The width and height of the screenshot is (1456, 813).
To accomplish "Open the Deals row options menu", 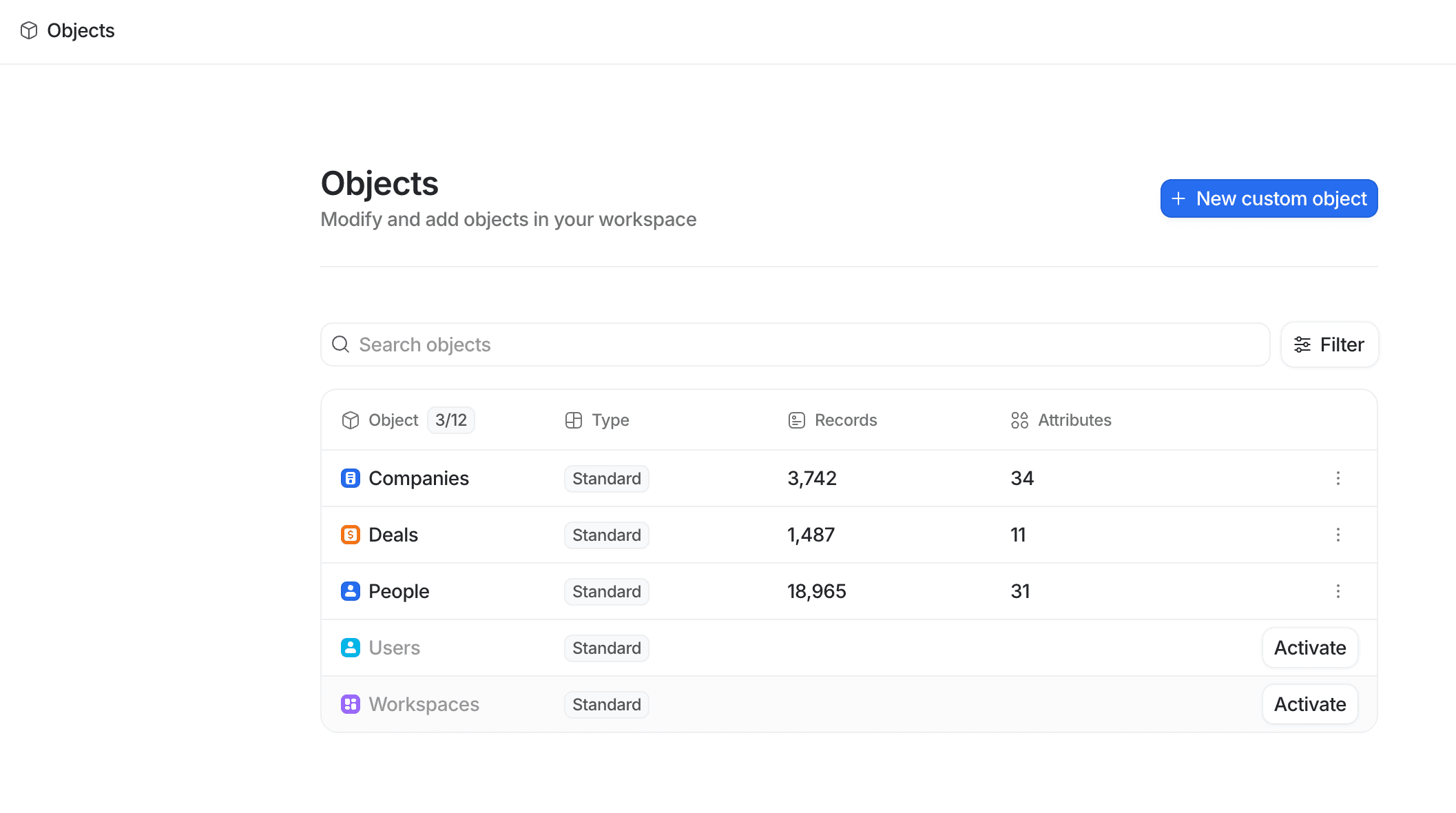I will tap(1338, 535).
